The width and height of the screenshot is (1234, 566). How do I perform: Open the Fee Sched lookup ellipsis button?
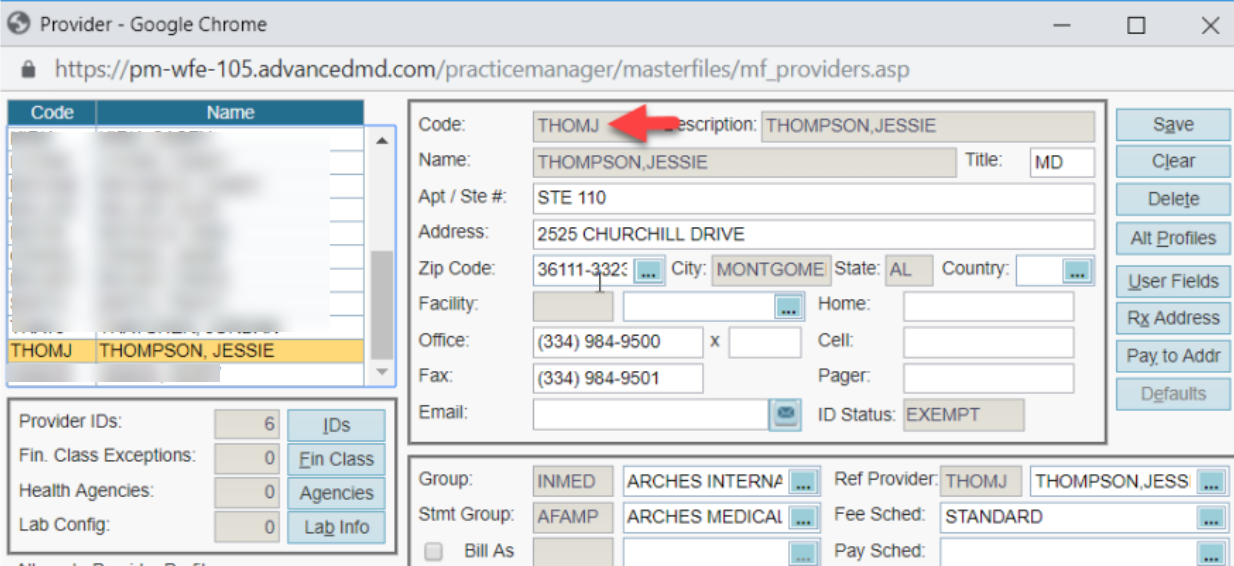pos(1211,517)
